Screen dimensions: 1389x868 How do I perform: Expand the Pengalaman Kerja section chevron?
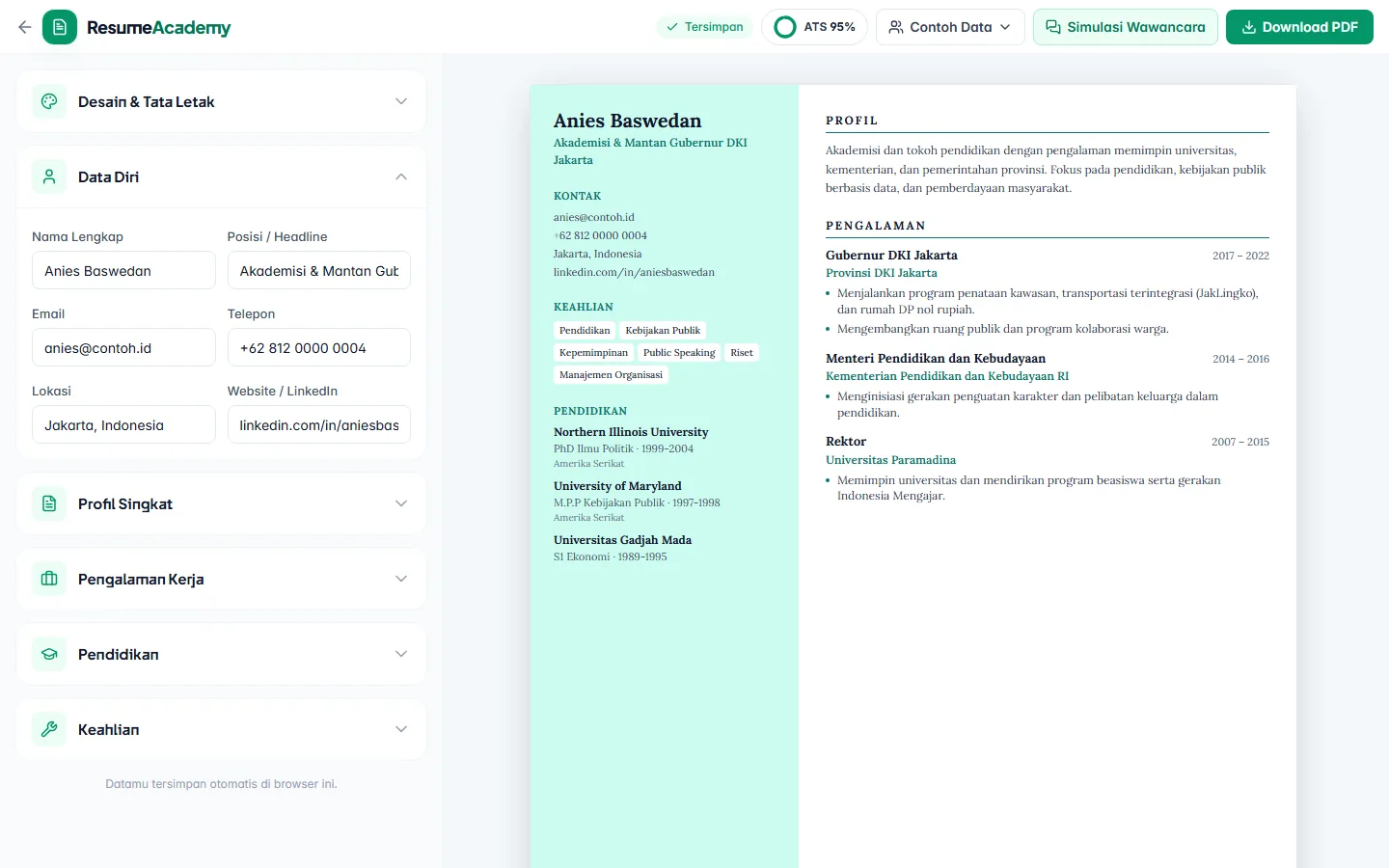click(x=401, y=579)
